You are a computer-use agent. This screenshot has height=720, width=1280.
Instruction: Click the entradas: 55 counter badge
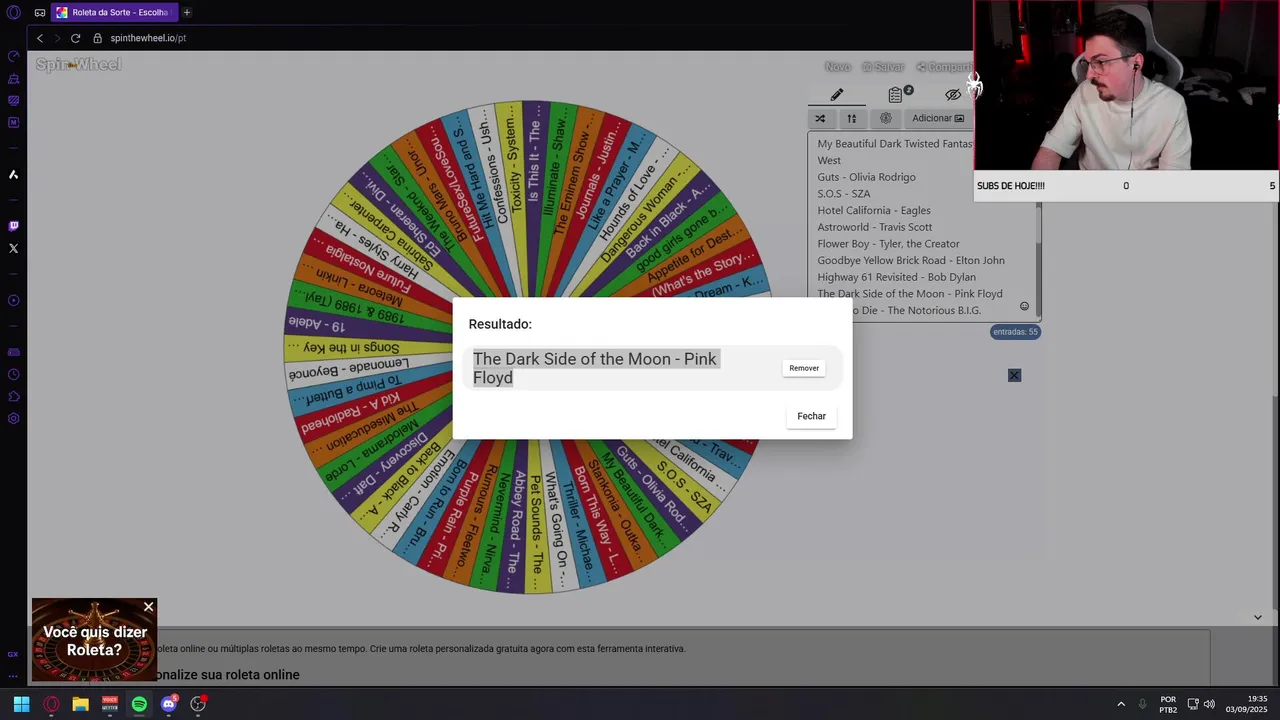coord(1015,332)
